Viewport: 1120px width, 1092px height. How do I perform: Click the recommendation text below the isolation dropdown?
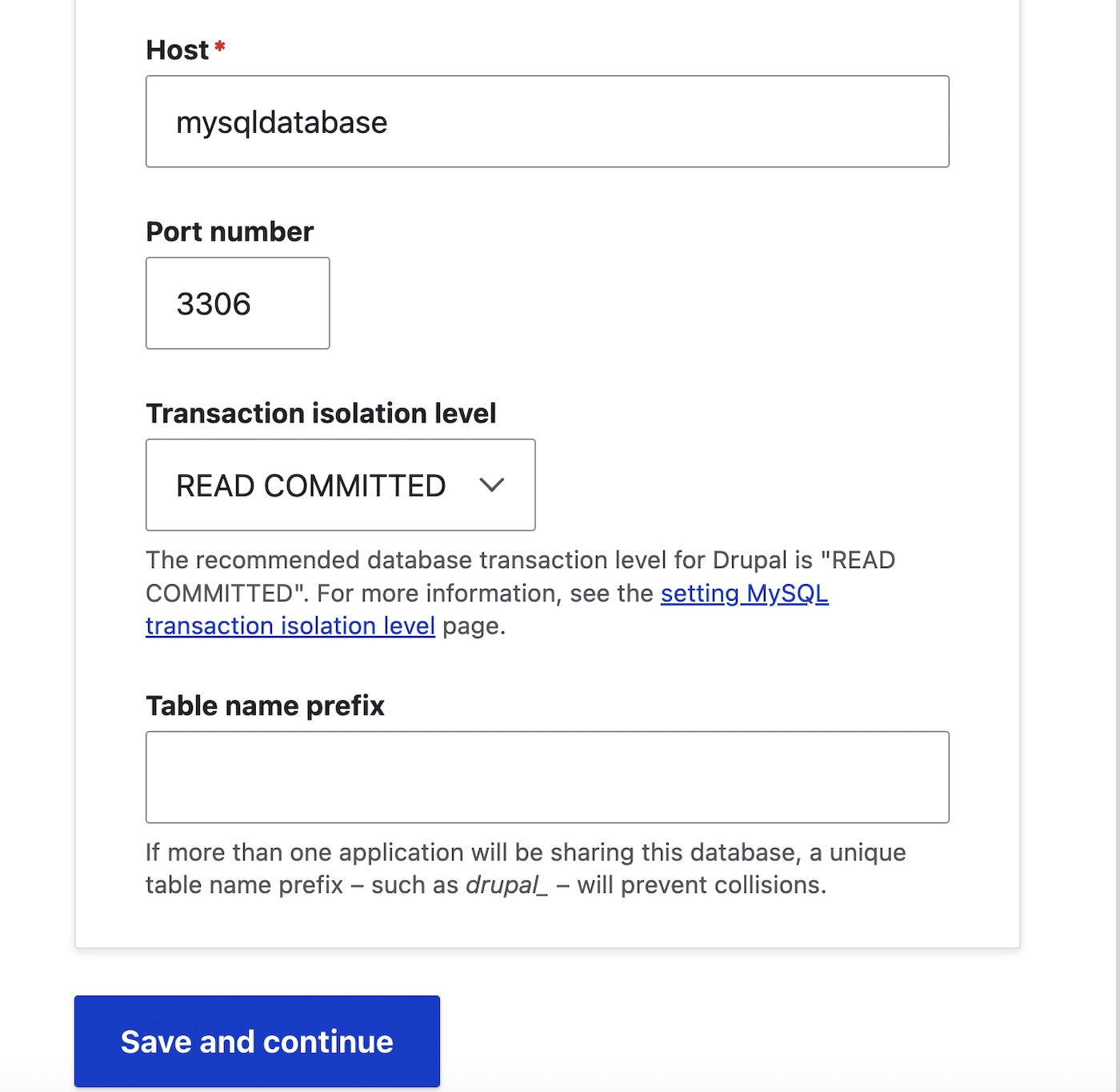(519, 560)
